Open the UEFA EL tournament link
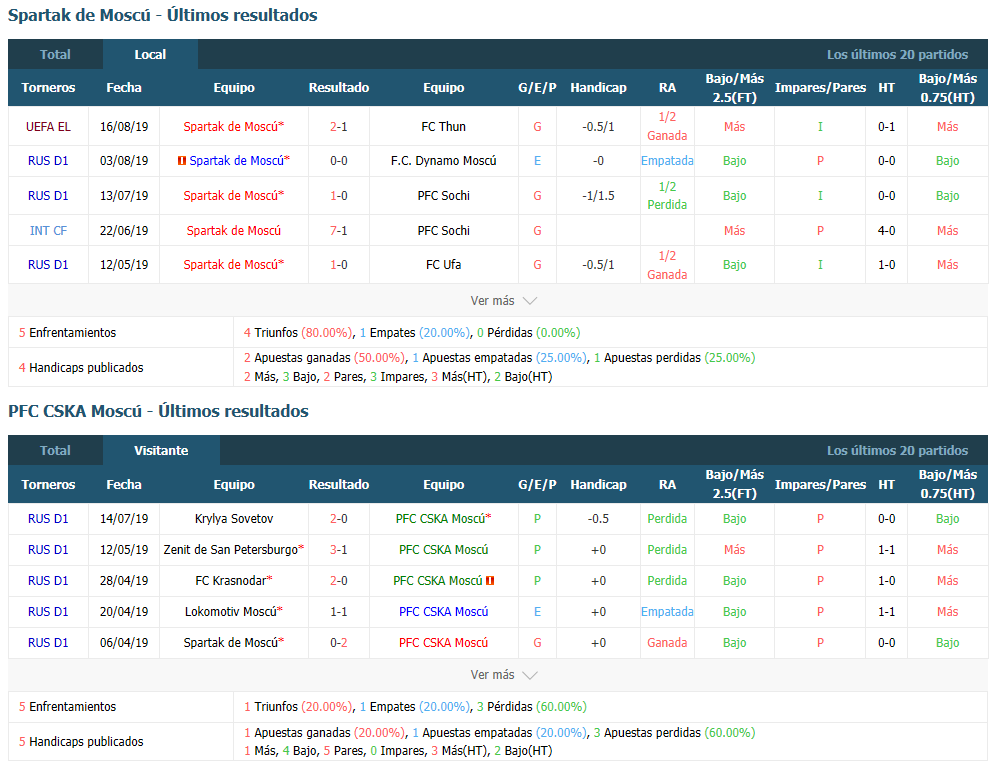993x765 pixels. tap(48, 127)
